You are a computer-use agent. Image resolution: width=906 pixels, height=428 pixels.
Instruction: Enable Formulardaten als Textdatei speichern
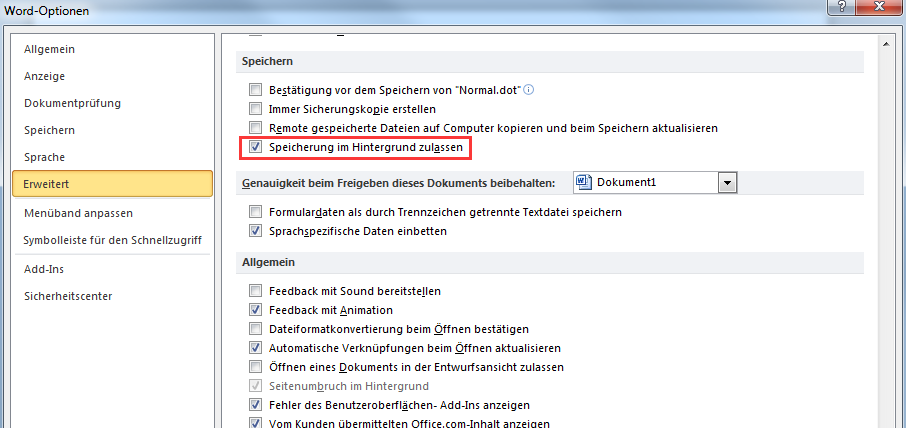(x=255, y=212)
